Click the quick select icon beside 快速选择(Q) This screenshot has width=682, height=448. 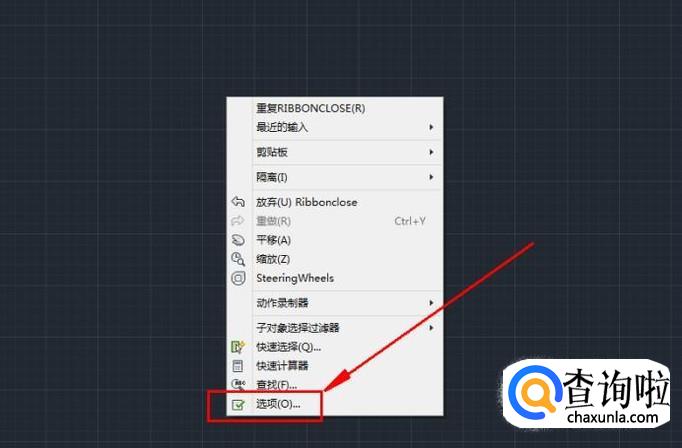coord(238,347)
